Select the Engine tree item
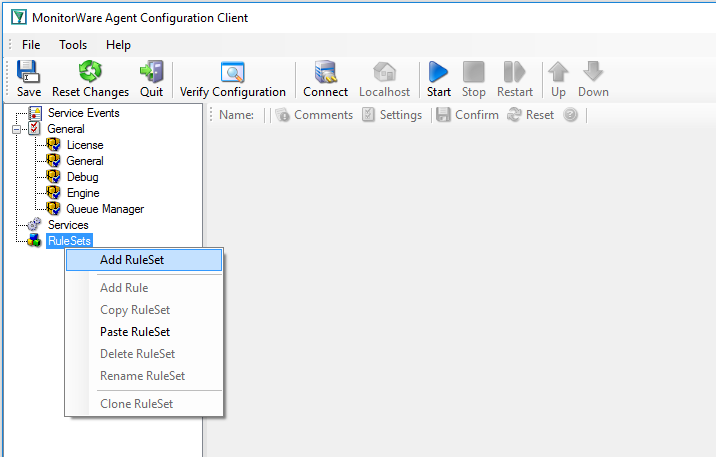This screenshot has width=716, height=457. (83, 193)
